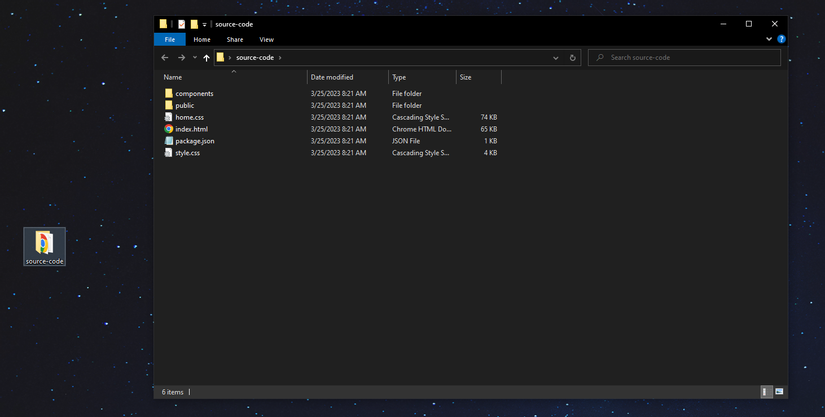The width and height of the screenshot is (825, 417).
Task: Click the Properties quick access icon
Action: (182, 24)
